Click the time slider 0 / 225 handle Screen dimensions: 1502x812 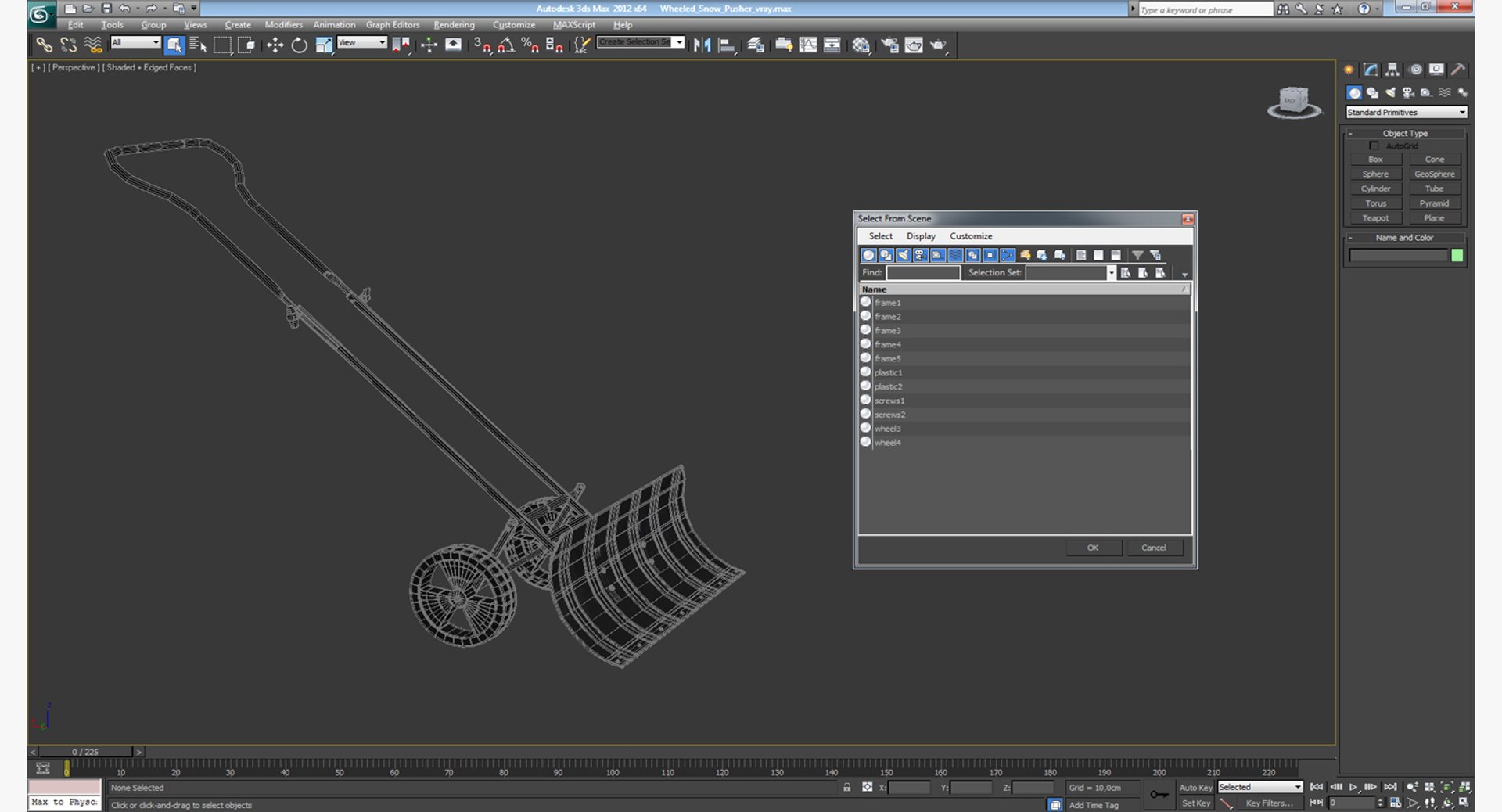coord(86,752)
